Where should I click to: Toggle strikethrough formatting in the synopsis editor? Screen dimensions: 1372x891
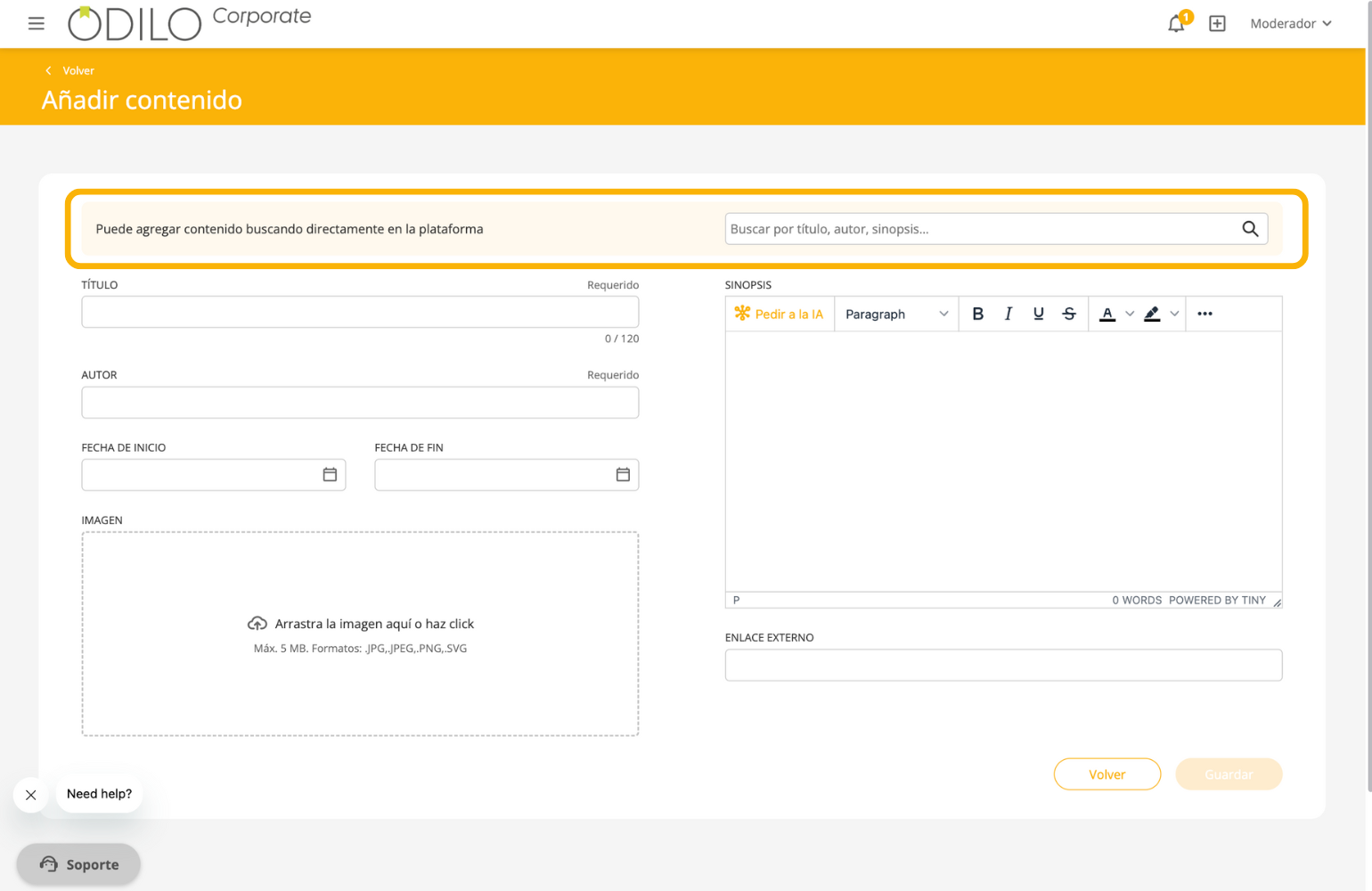click(x=1069, y=314)
